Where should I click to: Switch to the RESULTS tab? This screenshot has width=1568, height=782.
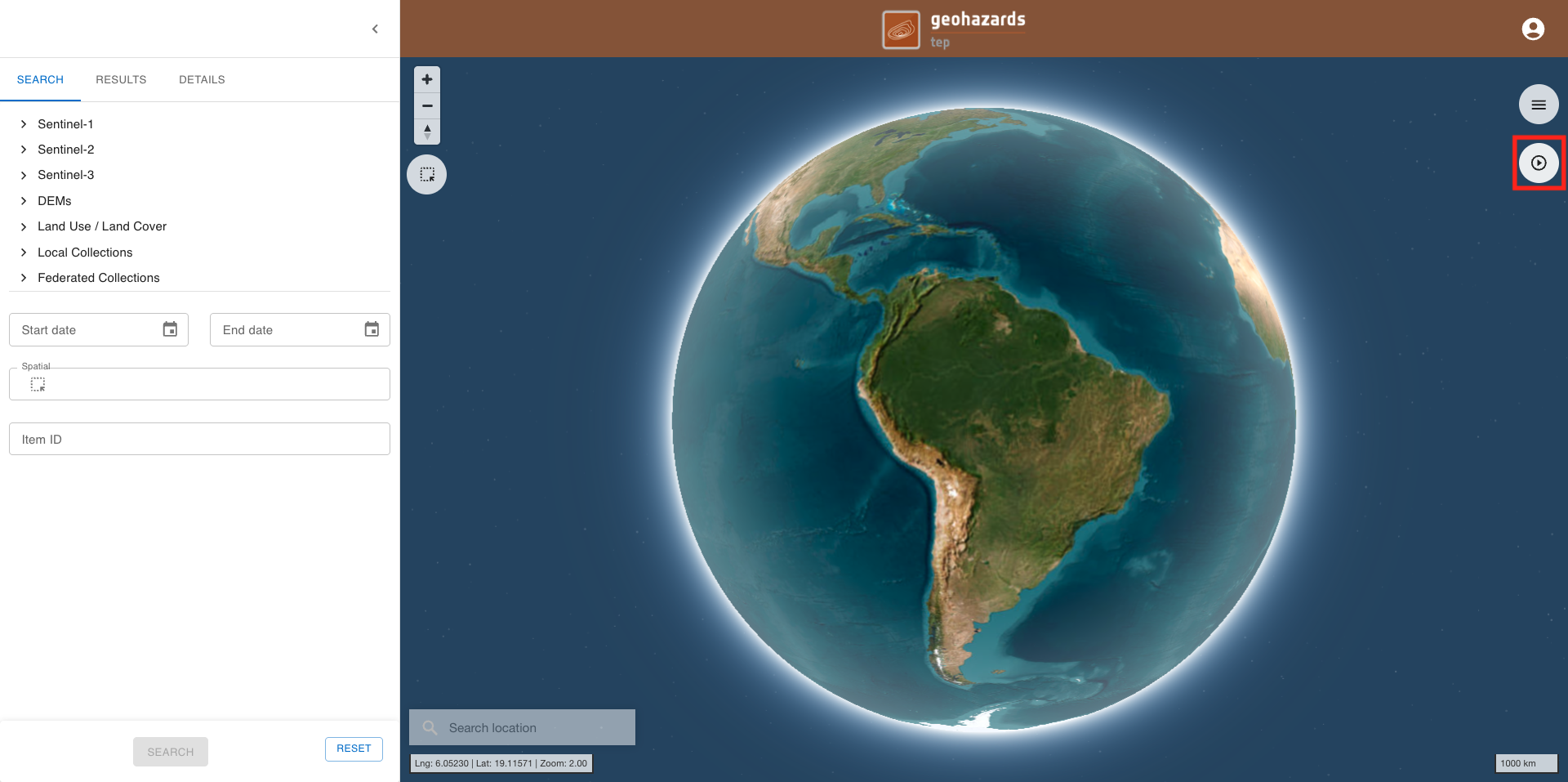[121, 79]
